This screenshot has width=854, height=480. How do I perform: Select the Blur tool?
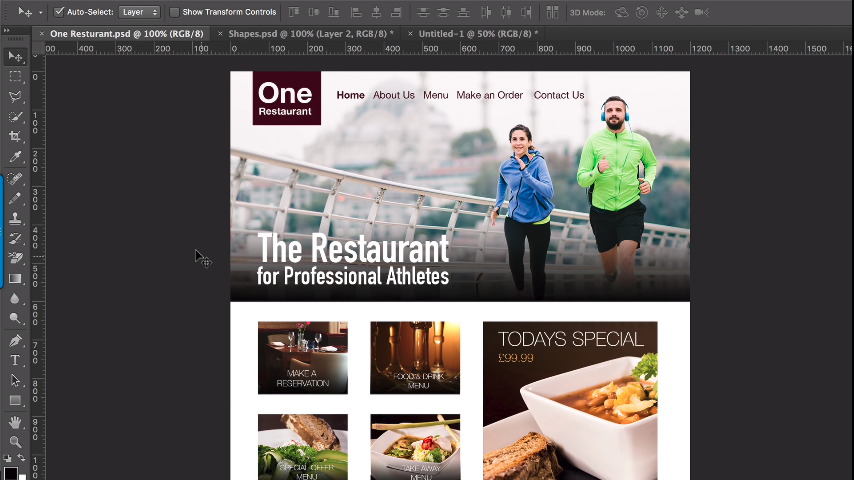[15, 299]
